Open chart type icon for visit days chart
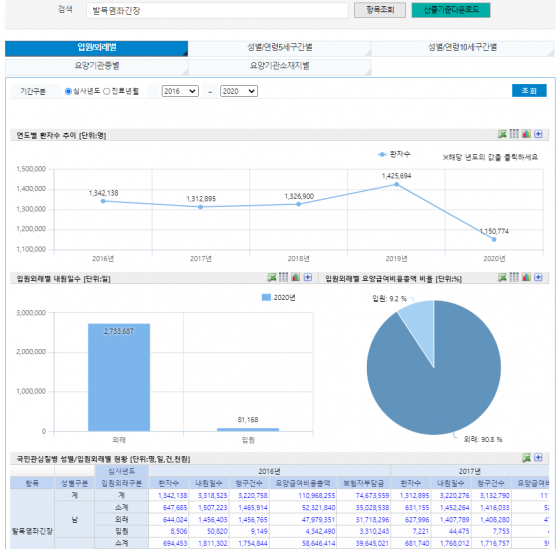Image resolution: width=560 pixels, height=549 pixels. [296, 277]
